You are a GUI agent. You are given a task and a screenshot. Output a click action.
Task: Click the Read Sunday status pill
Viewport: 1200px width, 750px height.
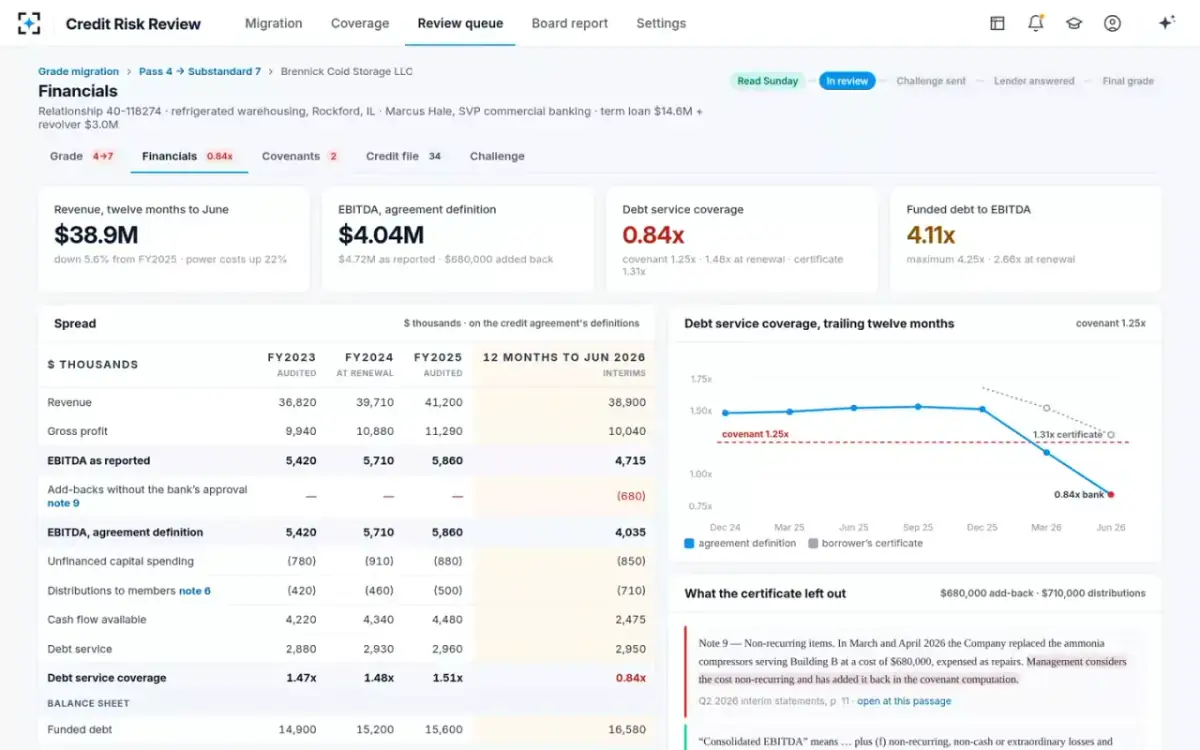(x=767, y=81)
